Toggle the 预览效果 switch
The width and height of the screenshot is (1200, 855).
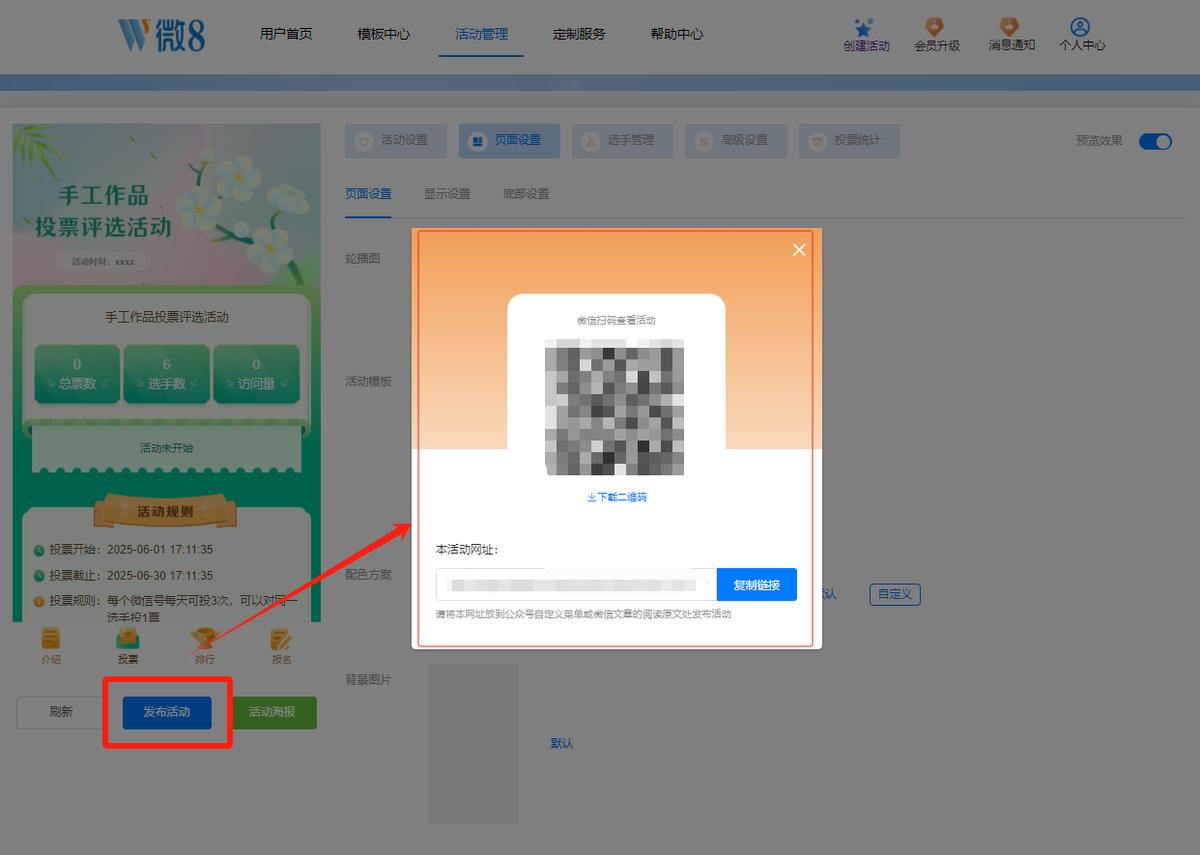[x=1155, y=141]
